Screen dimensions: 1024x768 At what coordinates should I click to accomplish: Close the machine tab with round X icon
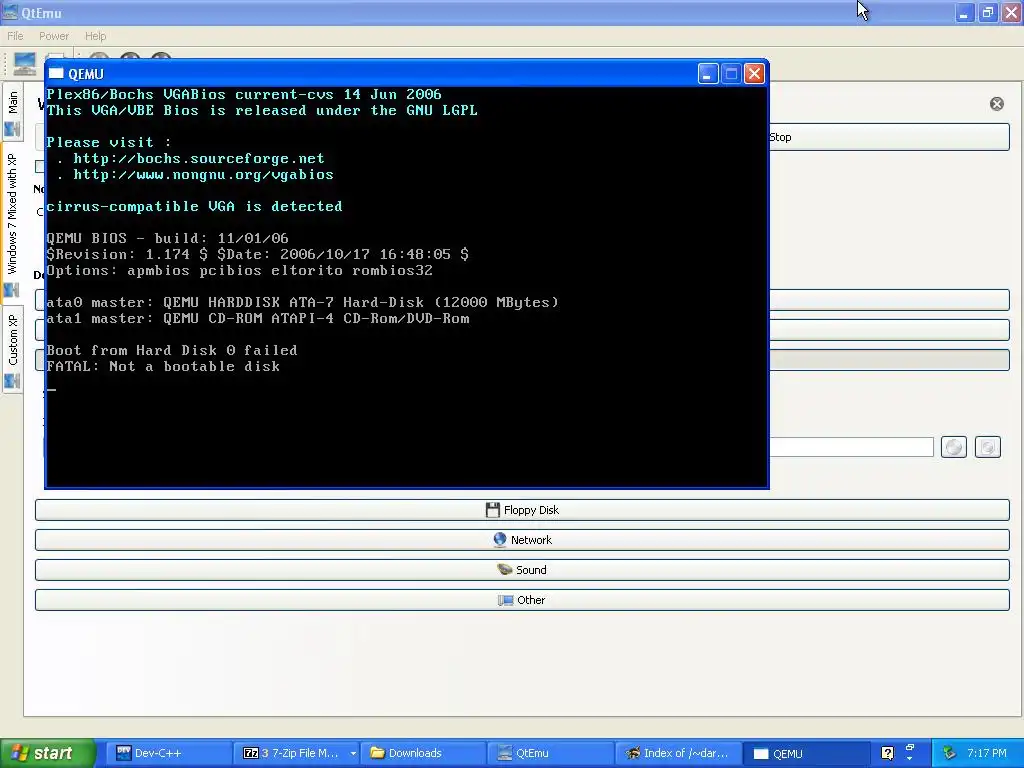pos(997,104)
